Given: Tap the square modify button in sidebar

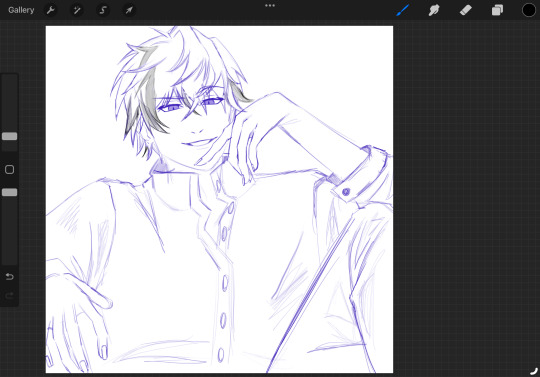Looking at the screenshot, I should point(10,169).
